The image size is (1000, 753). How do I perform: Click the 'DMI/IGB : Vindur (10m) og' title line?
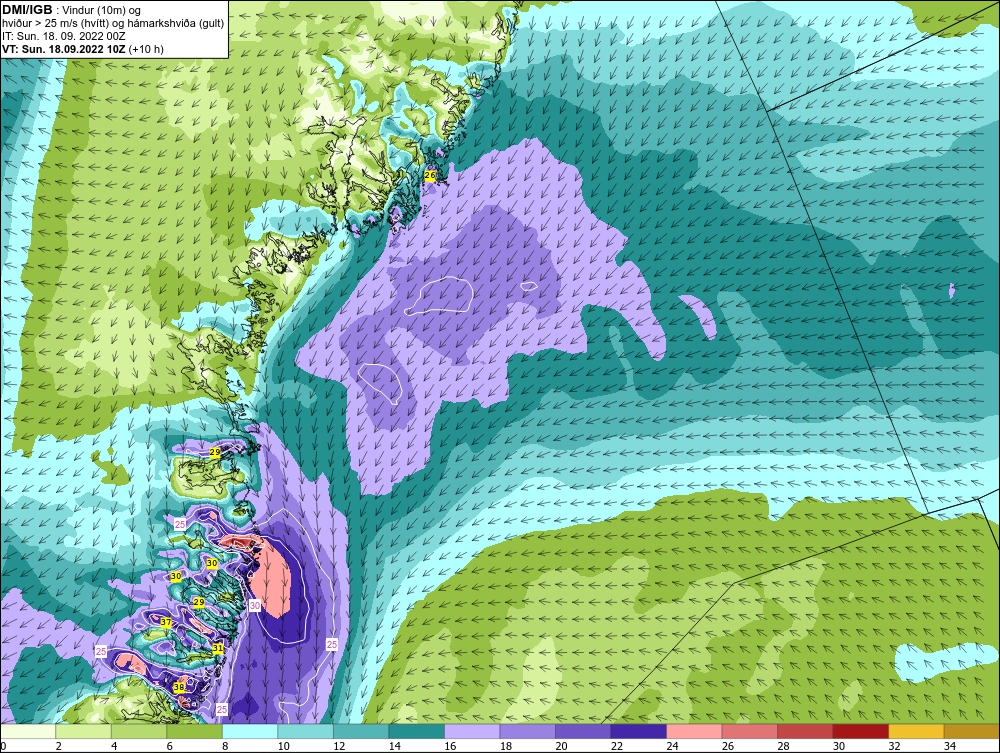pyautogui.click(x=71, y=10)
